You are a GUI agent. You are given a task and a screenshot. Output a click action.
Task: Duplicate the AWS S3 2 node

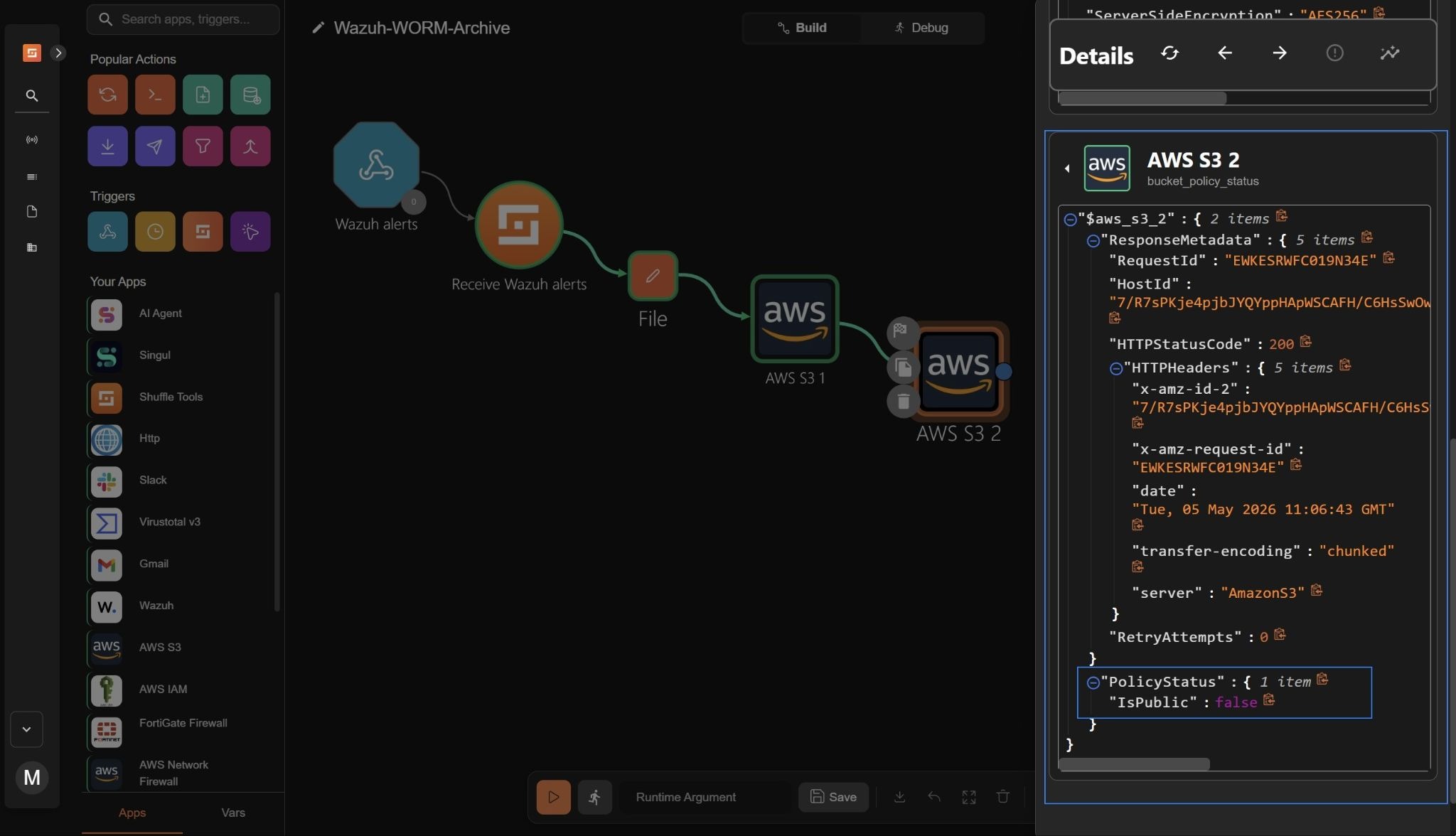pos(903,367)
